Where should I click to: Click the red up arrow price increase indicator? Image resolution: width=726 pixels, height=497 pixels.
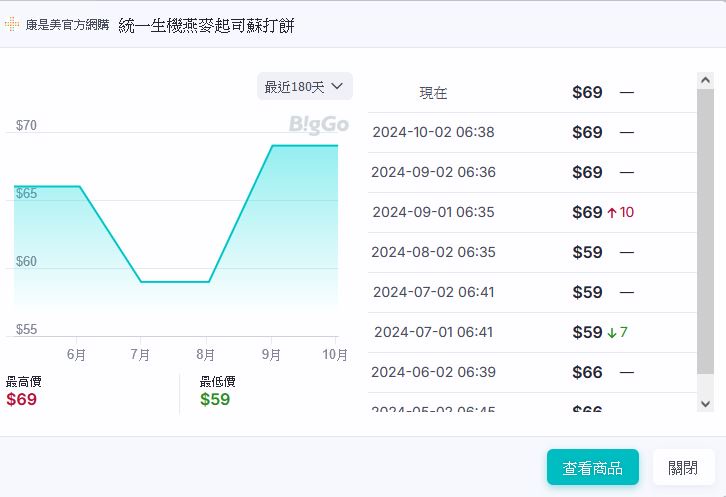pos(611,212)
